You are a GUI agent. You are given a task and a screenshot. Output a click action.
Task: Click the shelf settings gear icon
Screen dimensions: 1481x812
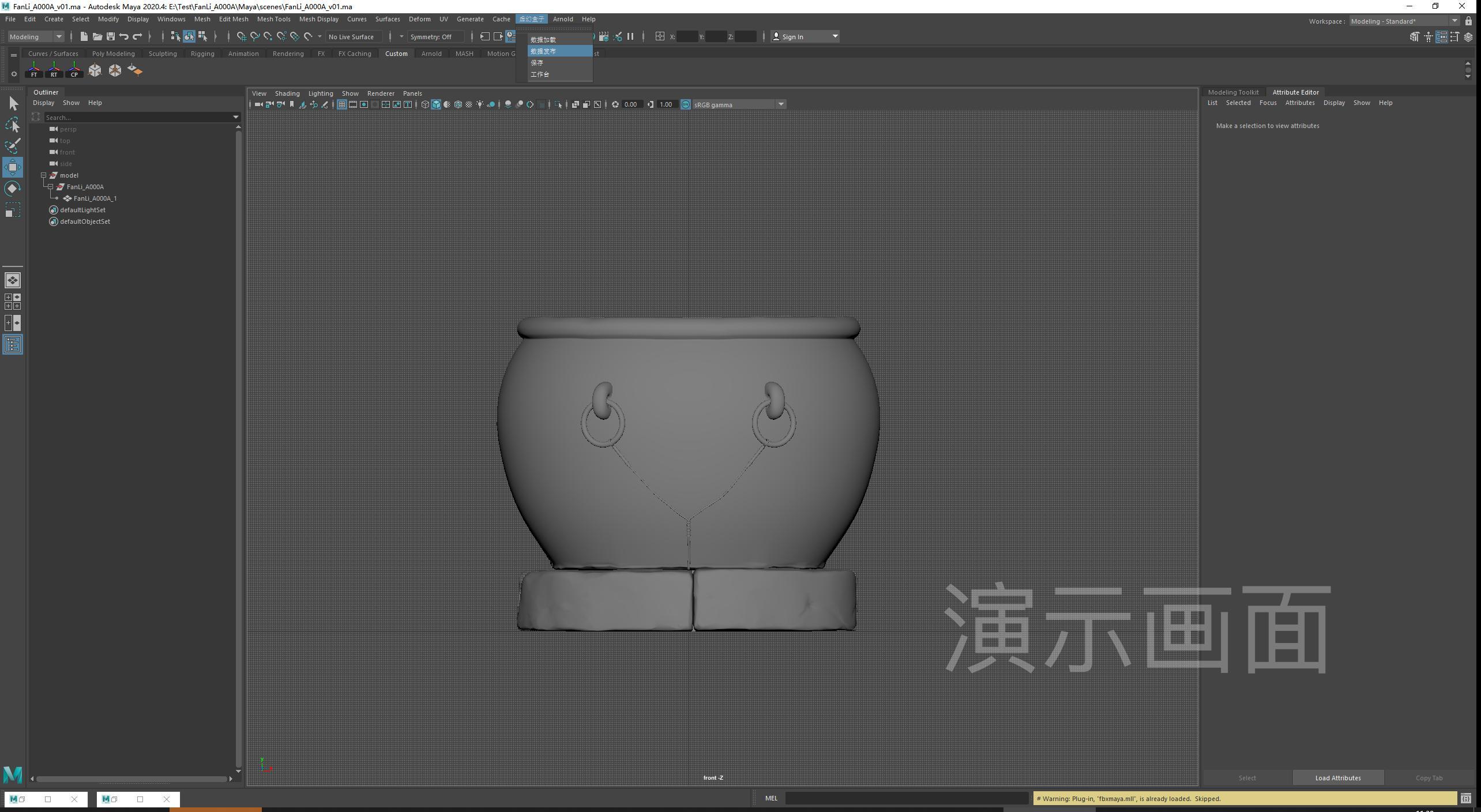pos(14,74)
